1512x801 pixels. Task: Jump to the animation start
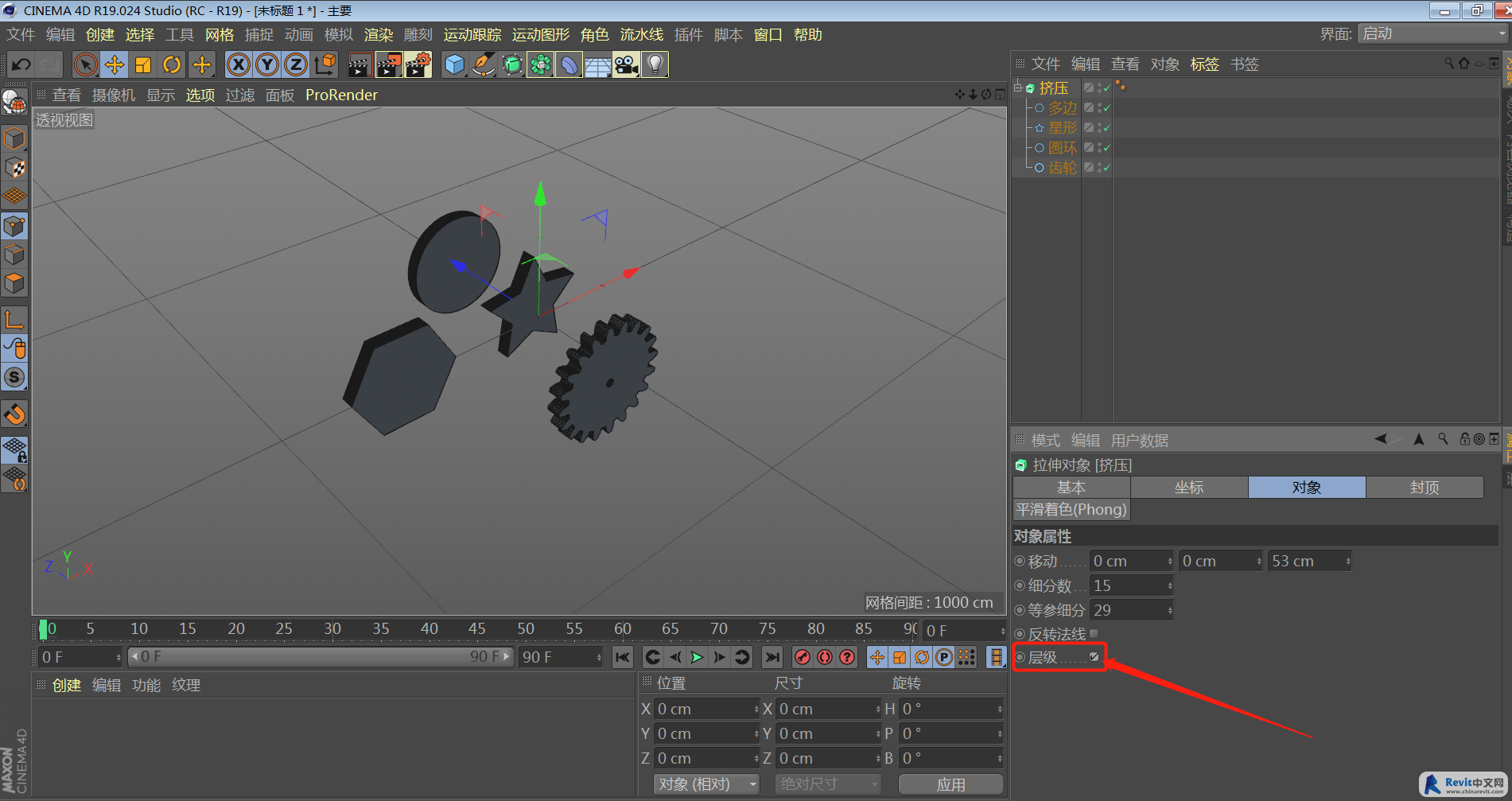click(623, 657)
